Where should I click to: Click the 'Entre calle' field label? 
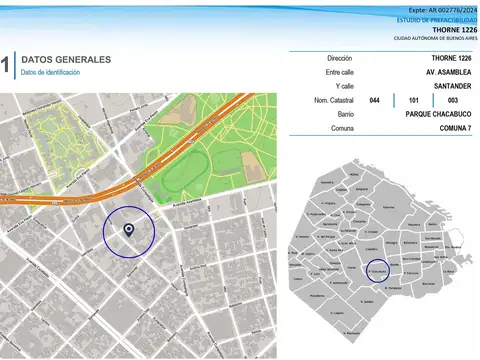tap(340, 72)
